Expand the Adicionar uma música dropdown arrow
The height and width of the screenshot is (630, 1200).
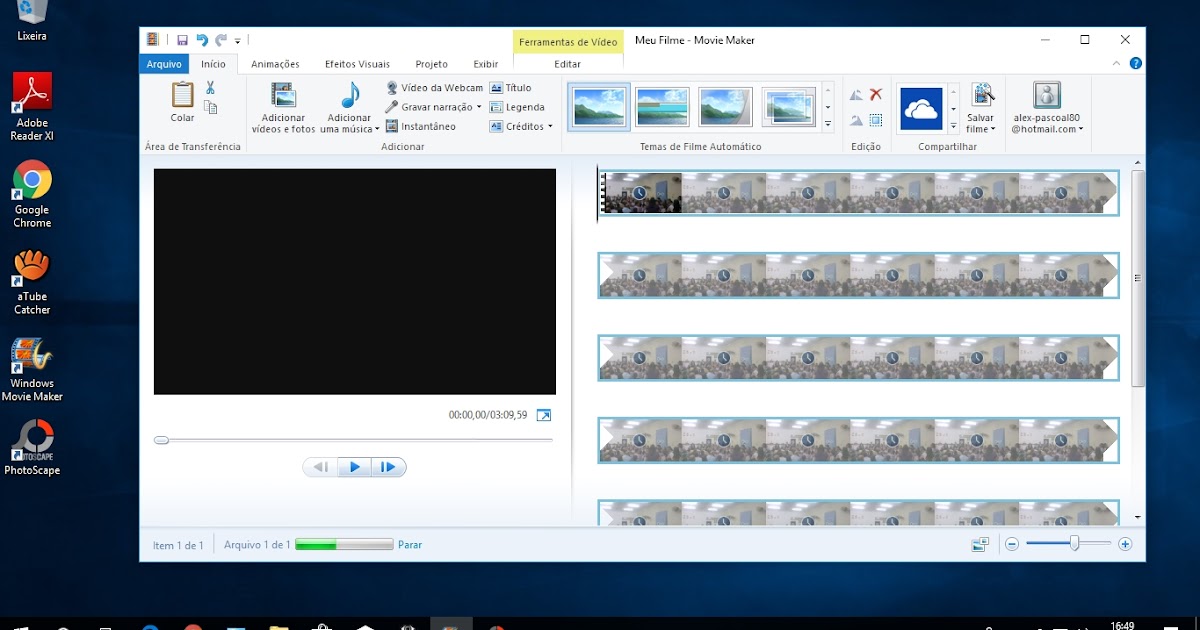tap(377, 129)
